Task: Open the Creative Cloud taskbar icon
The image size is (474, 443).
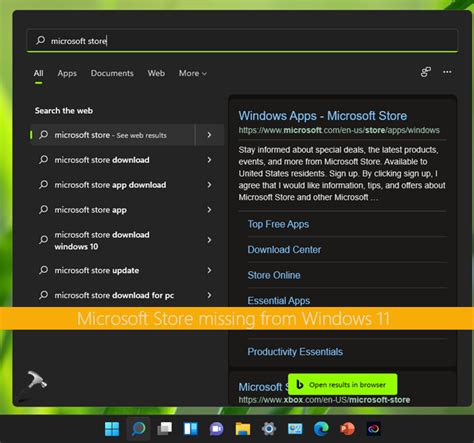Action: 374,429
